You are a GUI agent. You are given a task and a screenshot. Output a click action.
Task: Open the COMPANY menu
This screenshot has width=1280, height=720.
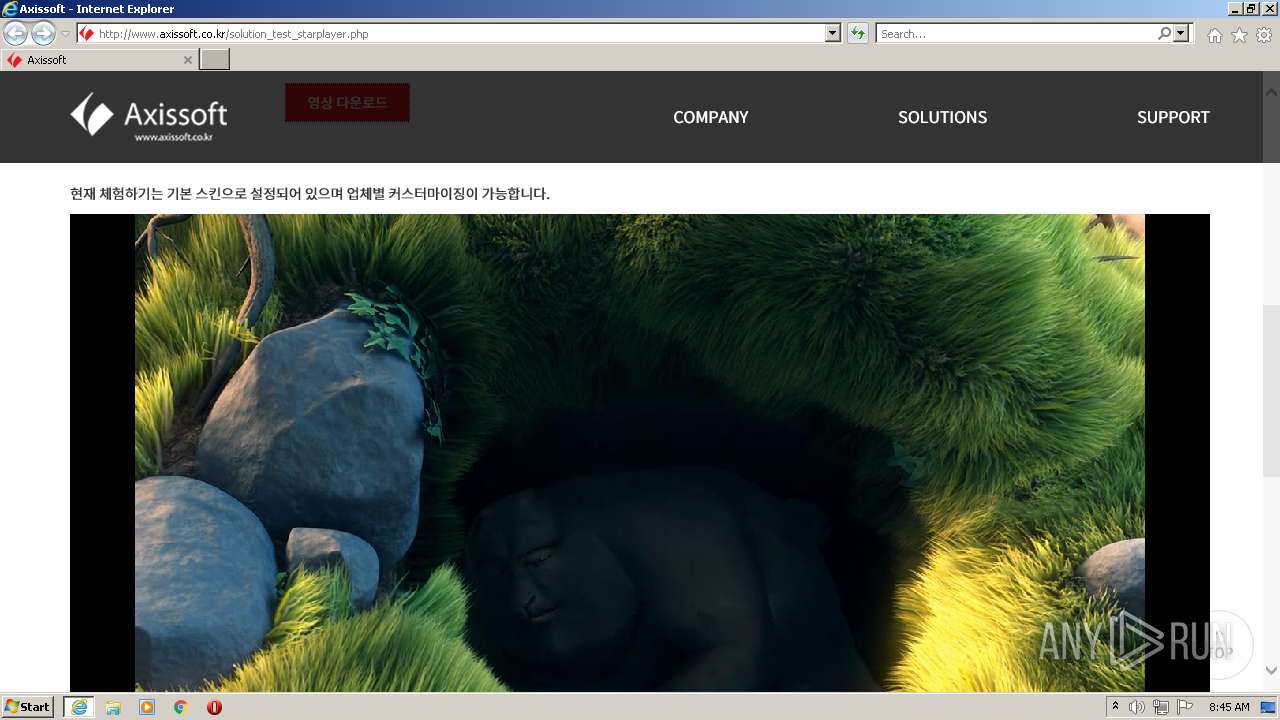pos(710,117)
